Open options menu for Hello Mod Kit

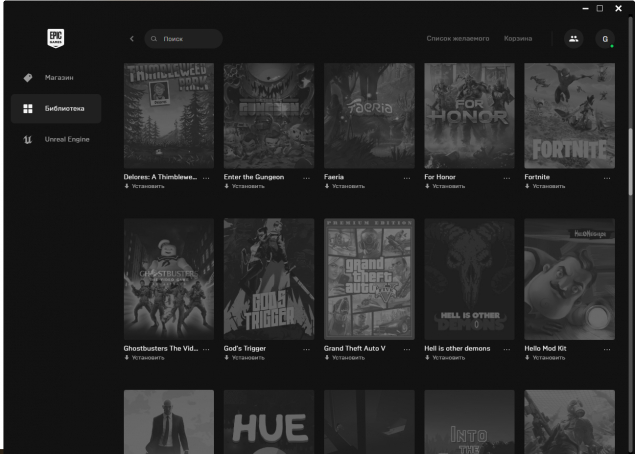point(607,349)
